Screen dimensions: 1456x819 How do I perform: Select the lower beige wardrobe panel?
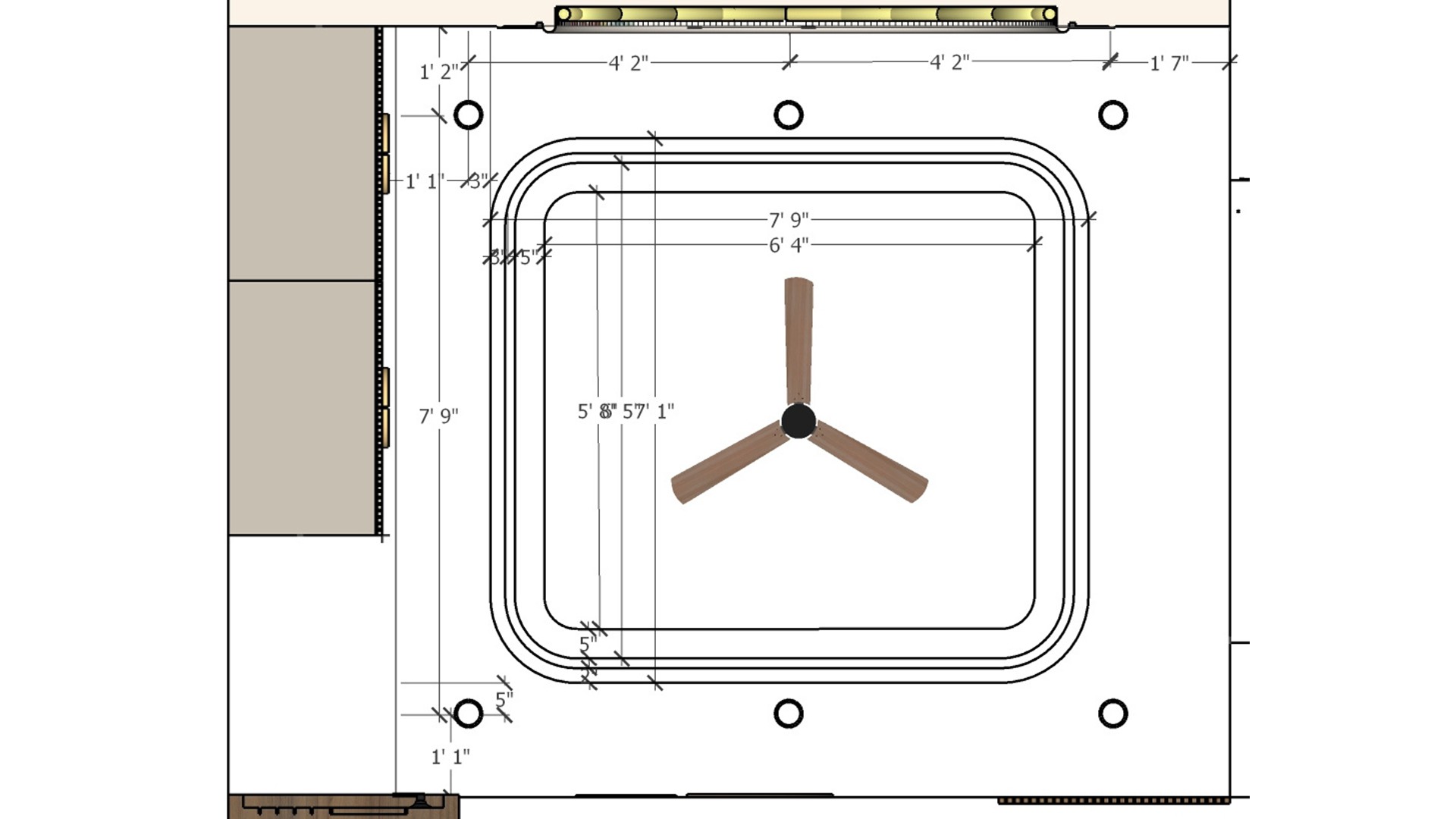[302, 408]
